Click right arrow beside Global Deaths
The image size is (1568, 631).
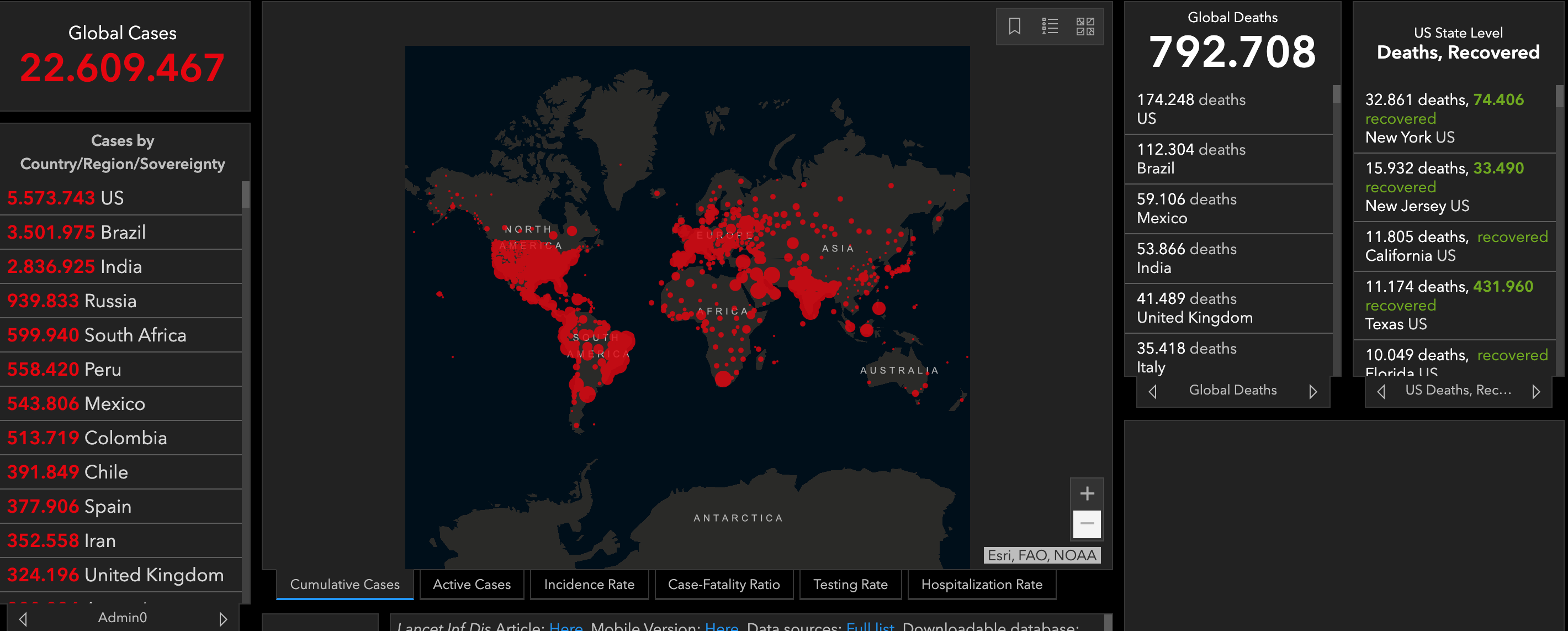point(1313,392)
